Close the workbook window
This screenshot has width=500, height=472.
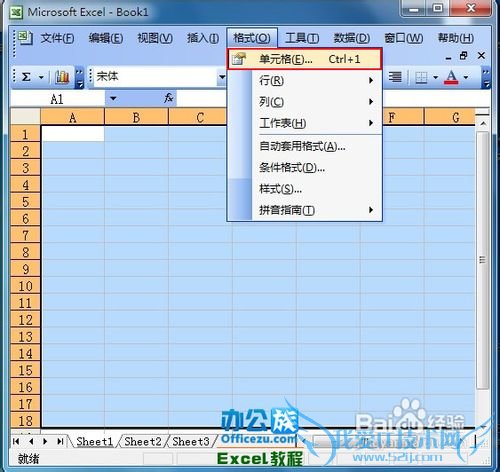pyautogui.click(x=481, y=55)
